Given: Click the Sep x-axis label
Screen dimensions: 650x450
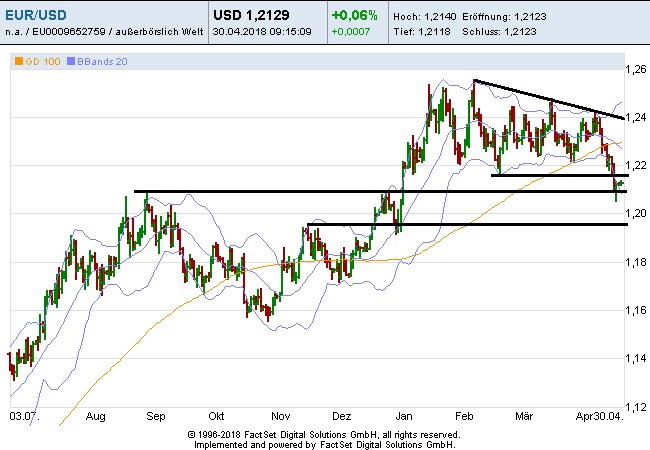Looking at the screenshot, I should (x=156, y=416).
